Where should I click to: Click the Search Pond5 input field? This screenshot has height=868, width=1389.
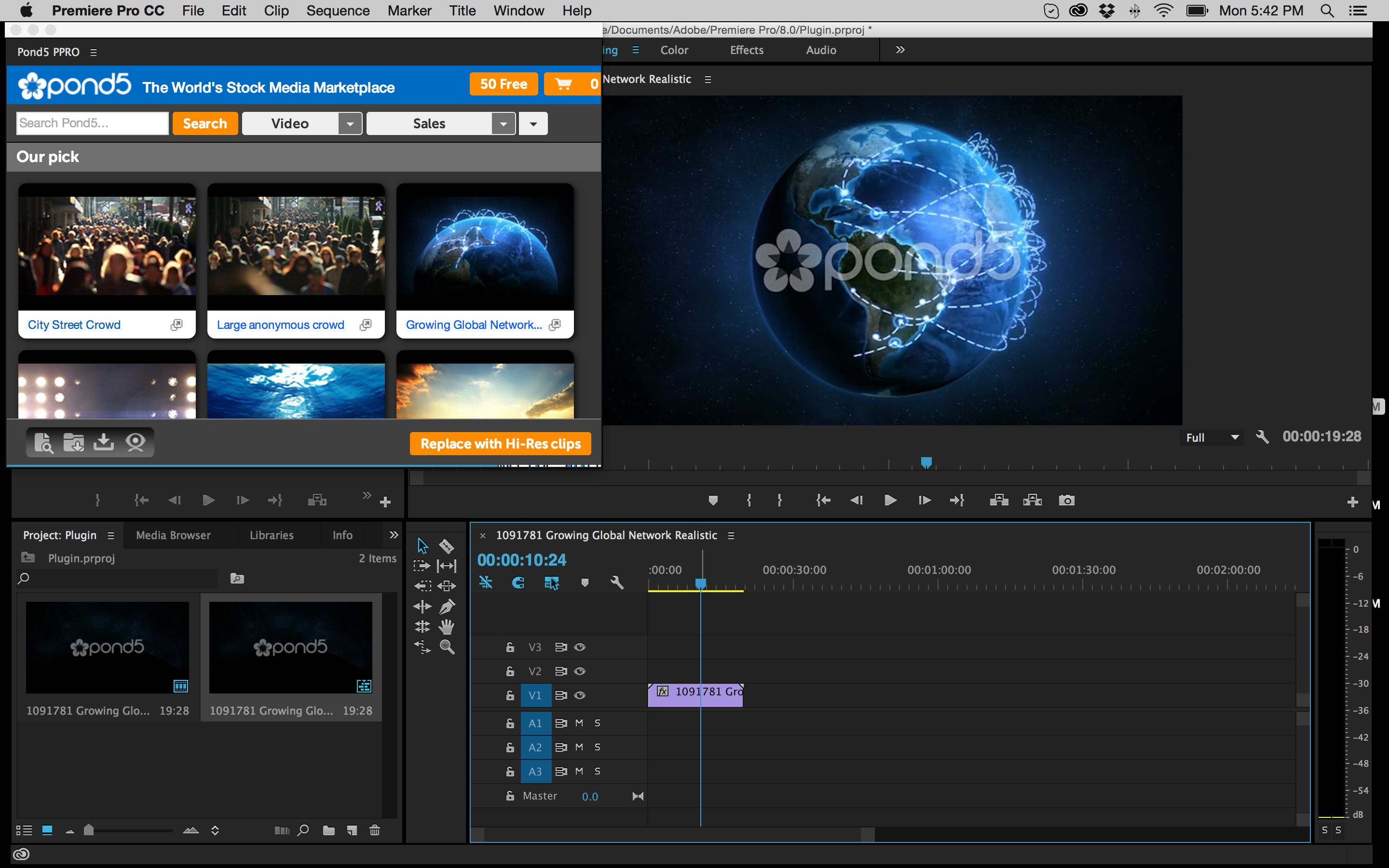(93, 123)
